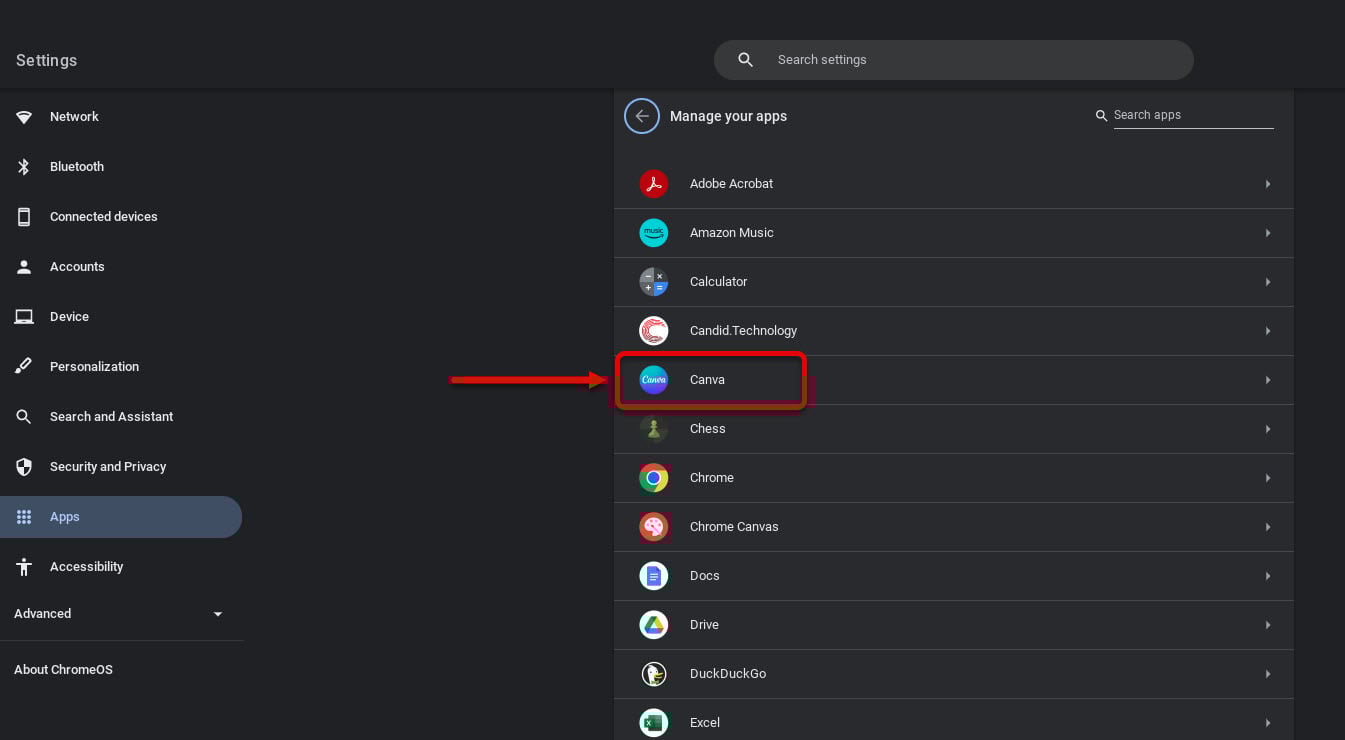Screen dimensions: 1345x740
Task: Open the Adobe Acrobat app icon
Action: pos(654,184)
